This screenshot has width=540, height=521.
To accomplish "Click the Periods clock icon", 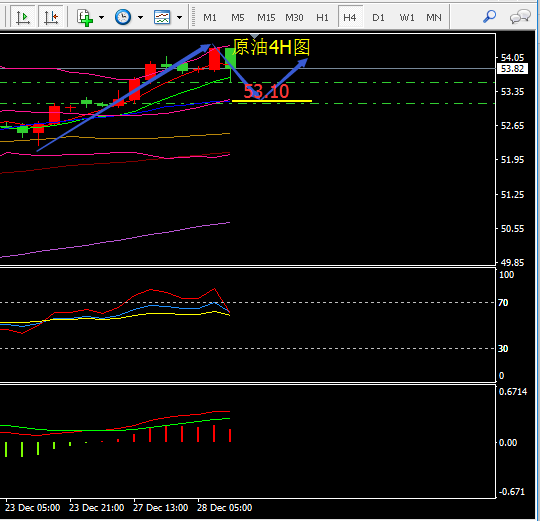I will pyautogui.click(x=123, y=17).
